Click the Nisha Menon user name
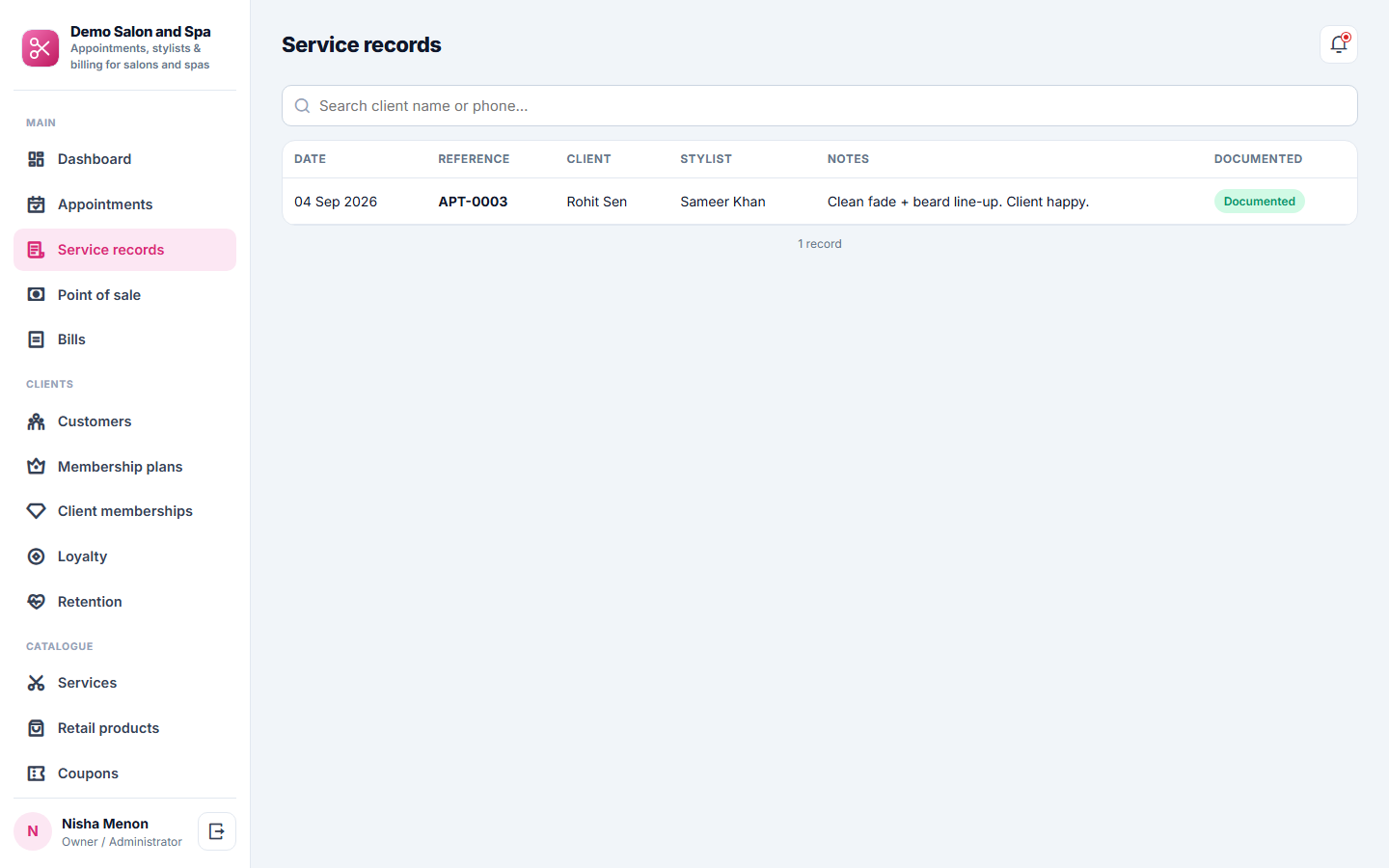 pos(105,824)
